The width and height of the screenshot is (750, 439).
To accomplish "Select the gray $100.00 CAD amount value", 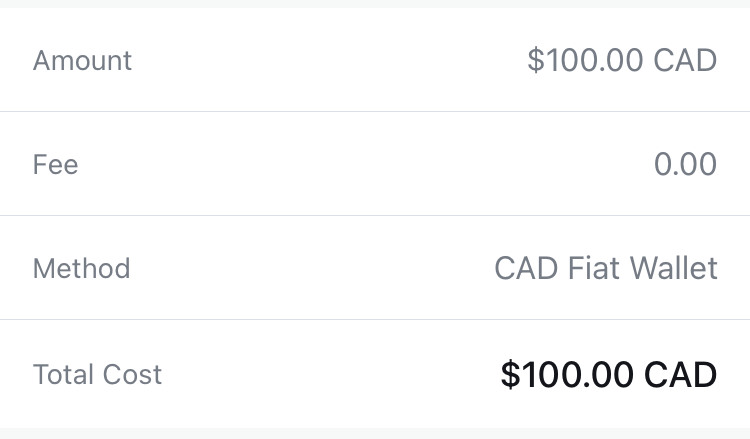I will [621, 60].
